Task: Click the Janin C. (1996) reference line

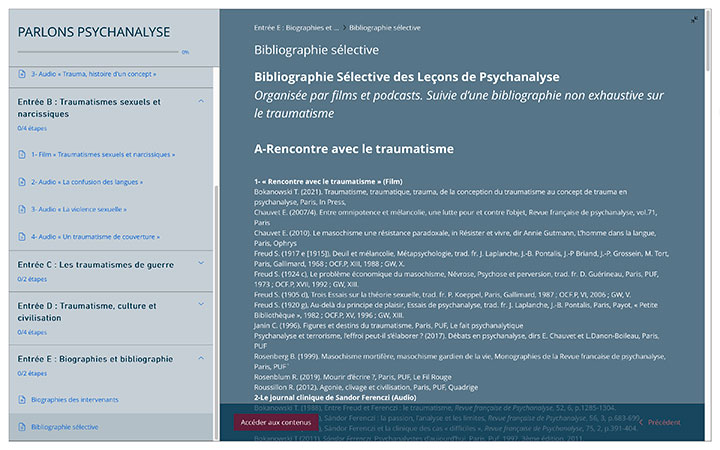Action: pyautogui.click(x=388, y=326)
